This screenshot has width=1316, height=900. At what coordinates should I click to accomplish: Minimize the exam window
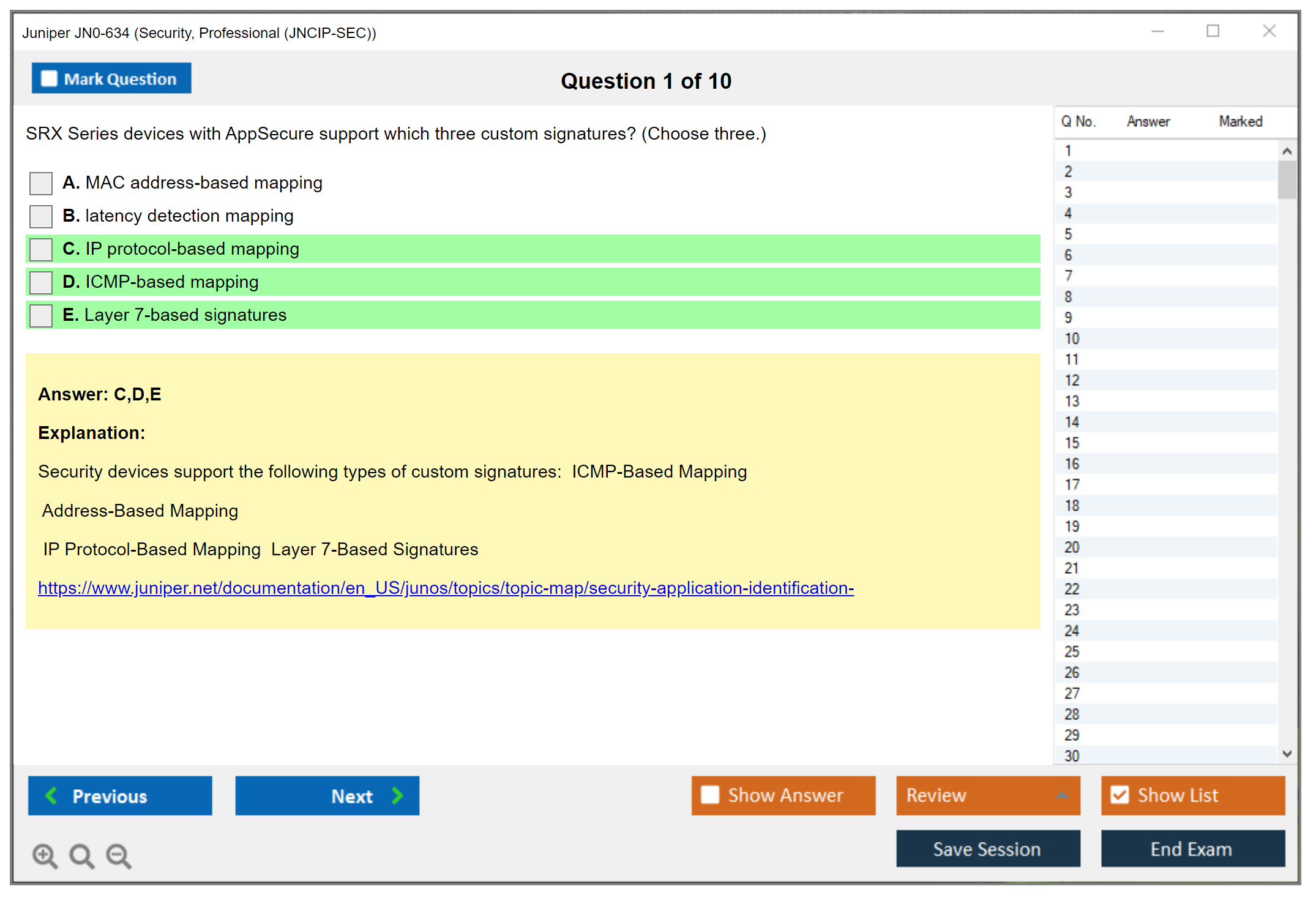pos(1157,31)
